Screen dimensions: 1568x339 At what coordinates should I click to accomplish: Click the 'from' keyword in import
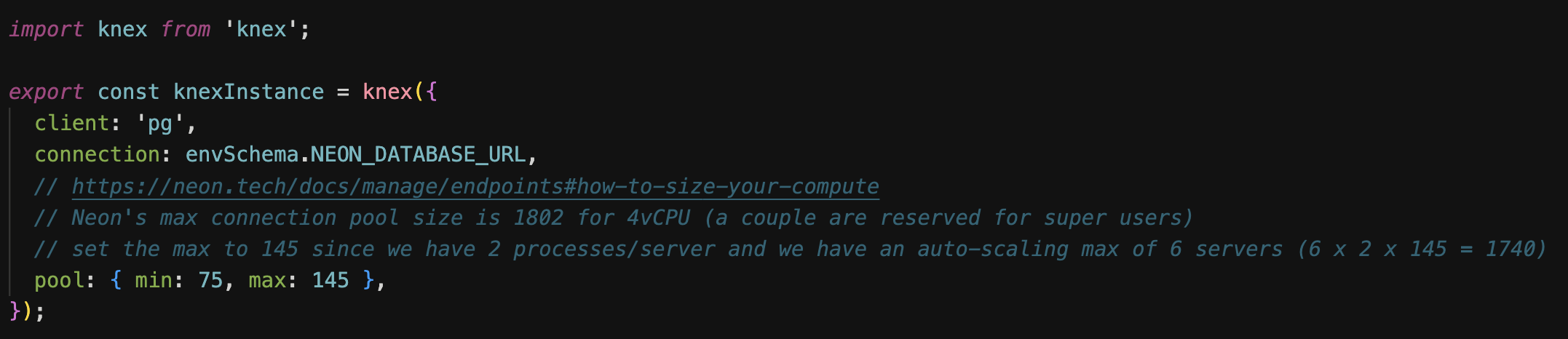(185, 29)
